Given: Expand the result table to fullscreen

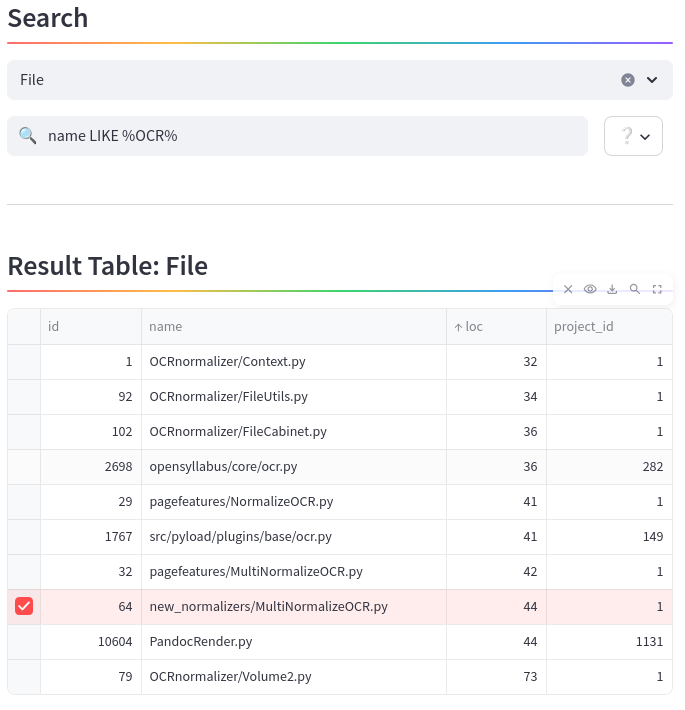Looking at the screenshot, I should (657, 289).
